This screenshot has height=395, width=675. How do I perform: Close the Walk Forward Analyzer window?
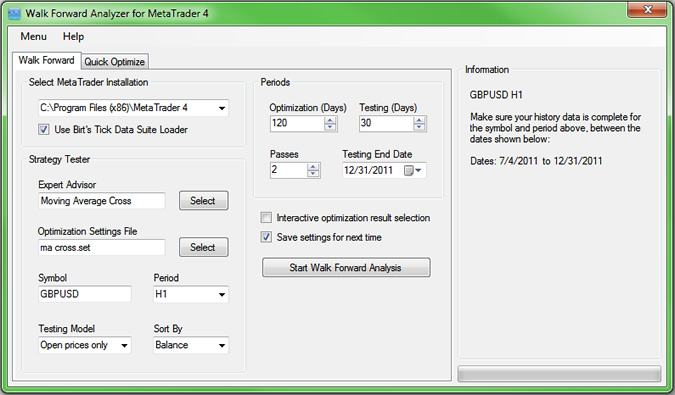point(647,9)
